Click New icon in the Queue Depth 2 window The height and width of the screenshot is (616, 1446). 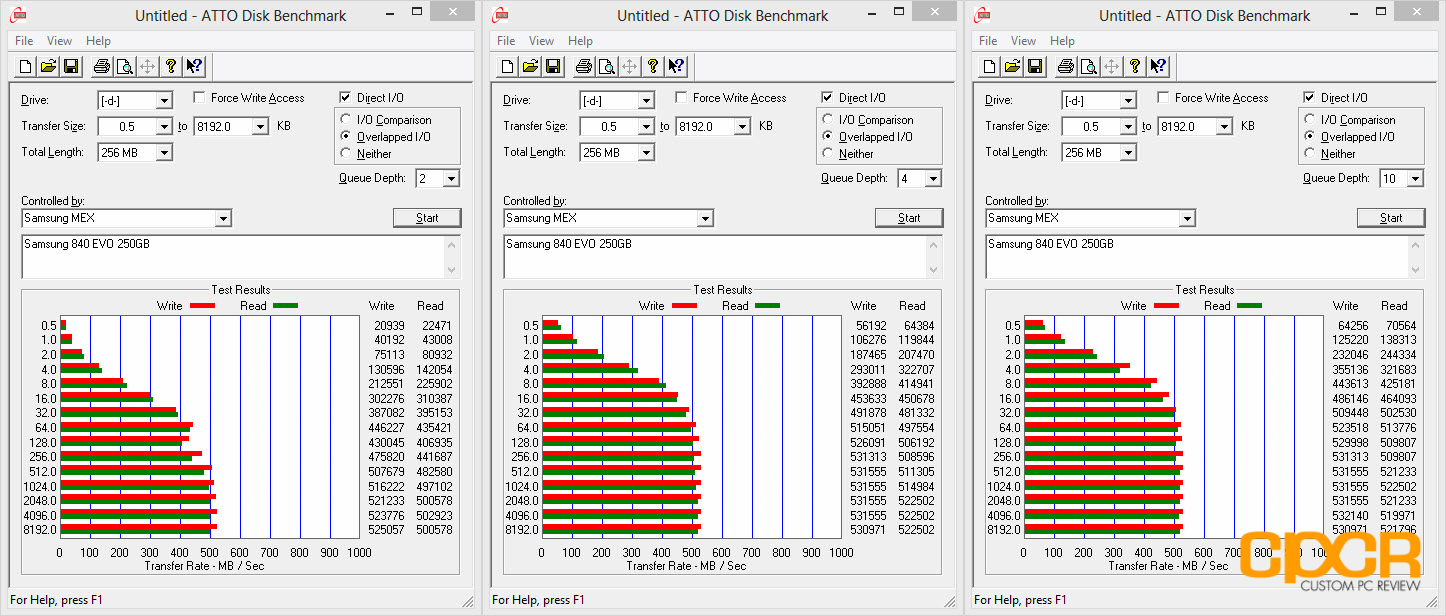[x=25, y=67]
